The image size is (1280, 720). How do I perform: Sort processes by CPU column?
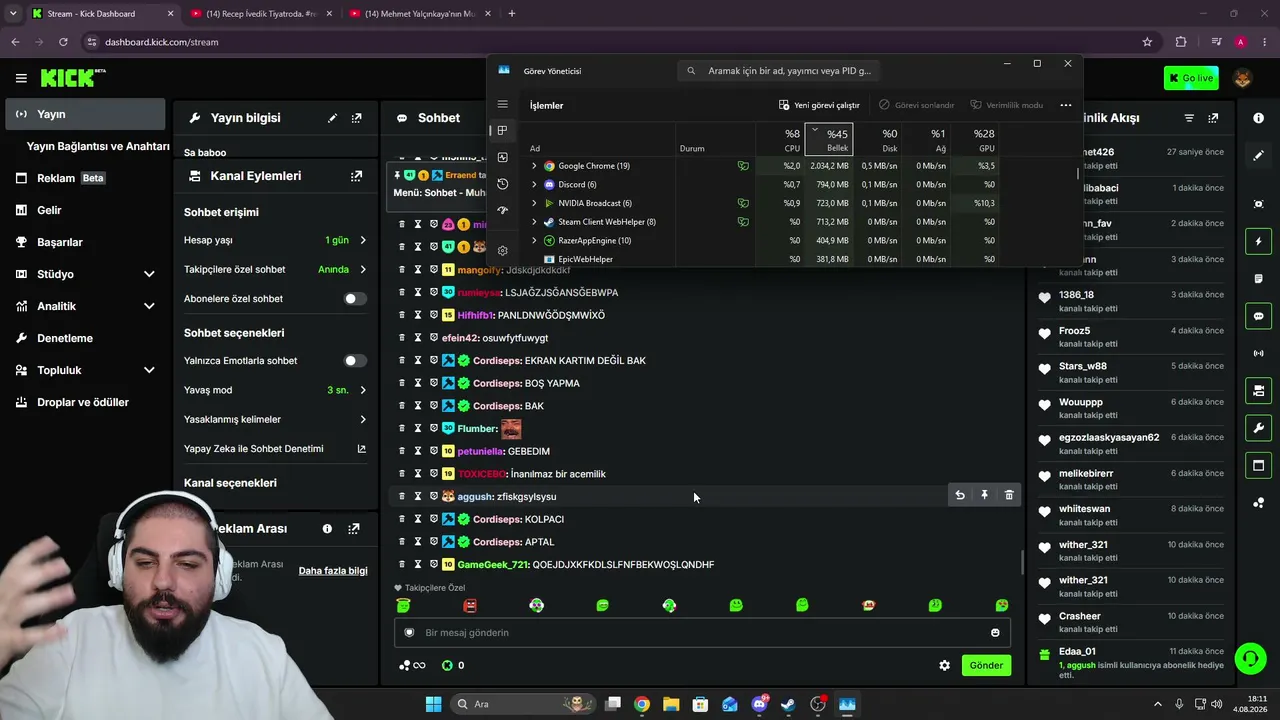[x=781, y=140]
